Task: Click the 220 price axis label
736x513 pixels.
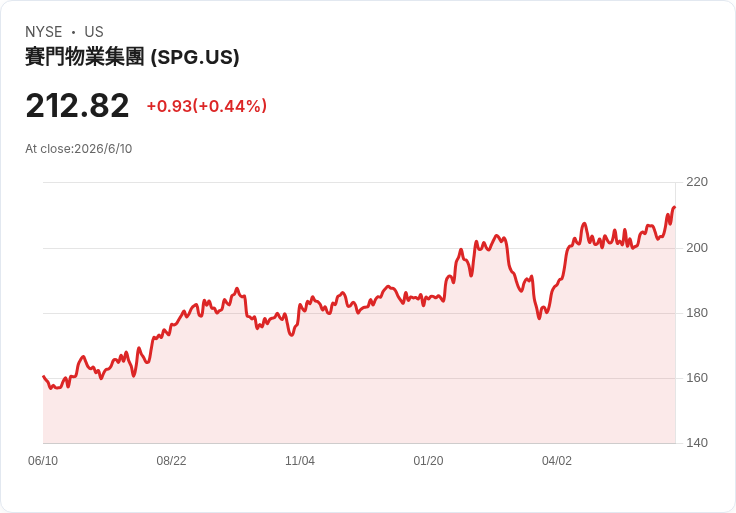Action: [697, 182]
